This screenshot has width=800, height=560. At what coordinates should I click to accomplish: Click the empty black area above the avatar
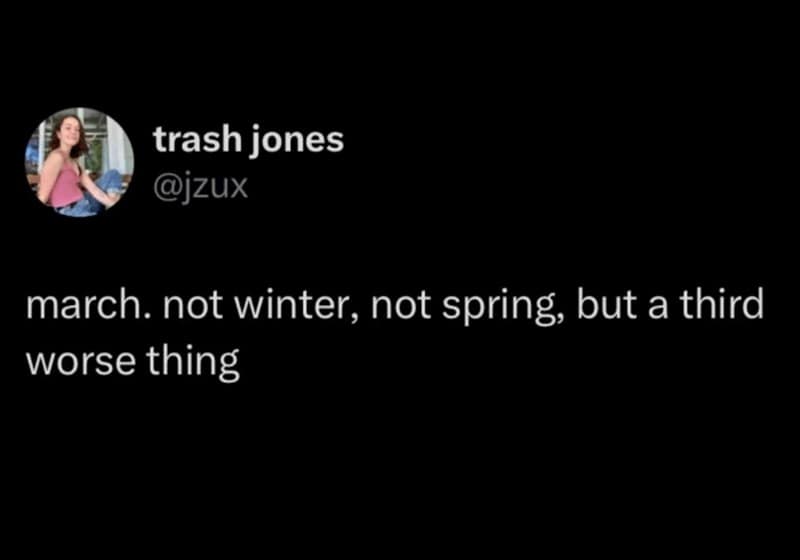[79, 50]
